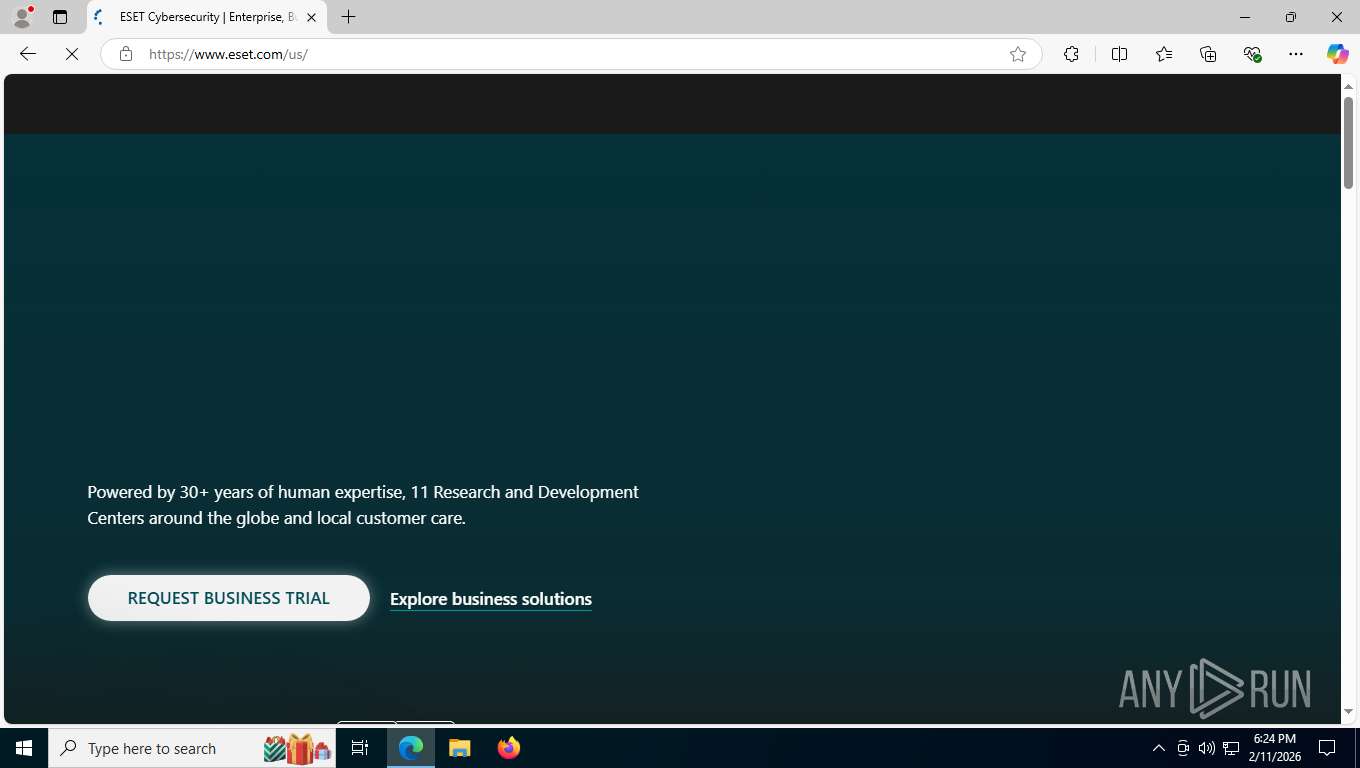The width and height of the screenshot is (1360, 768).
Task: Open the notification center
Action: (x=1327, y=748)
